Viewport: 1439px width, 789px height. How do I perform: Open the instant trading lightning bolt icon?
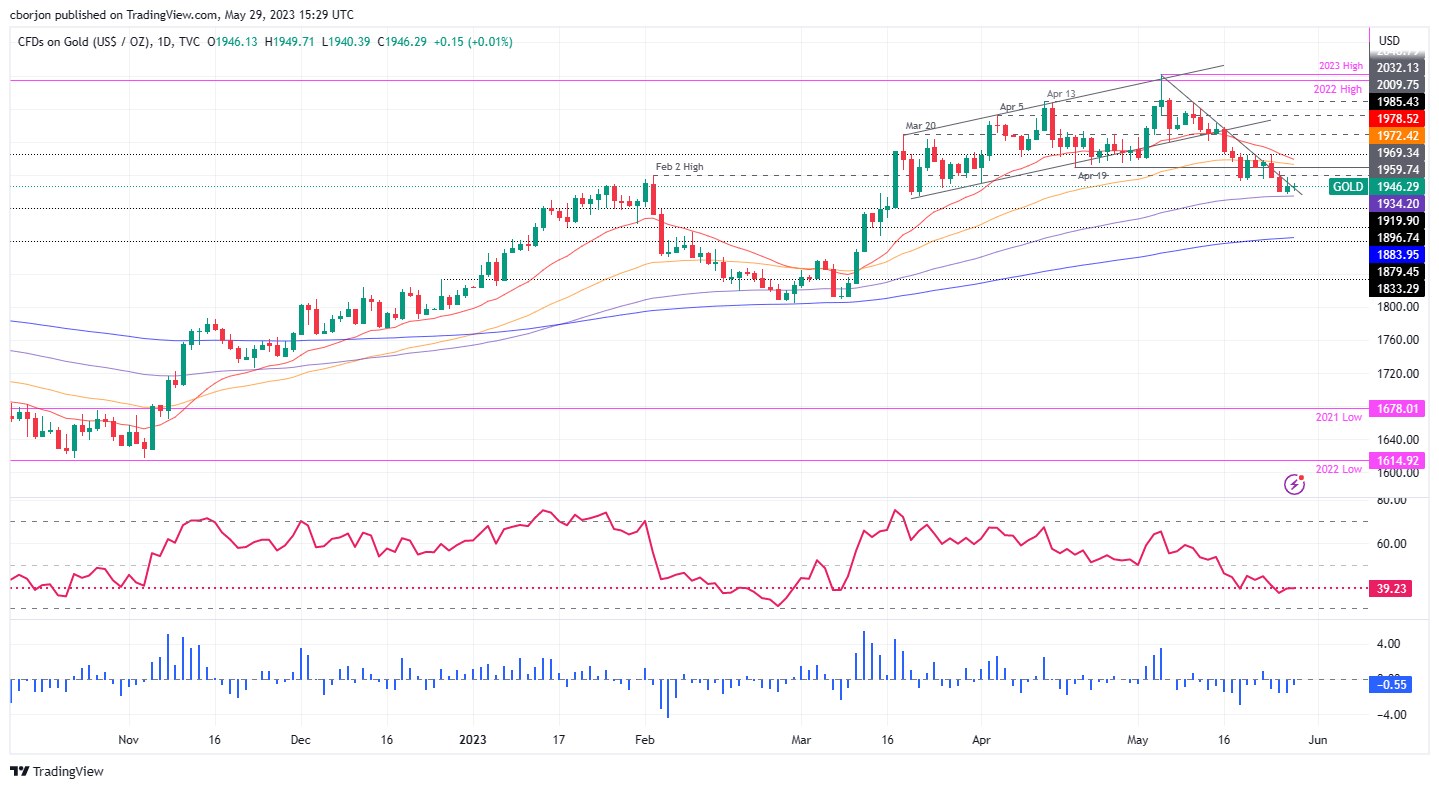point(1295,484)
